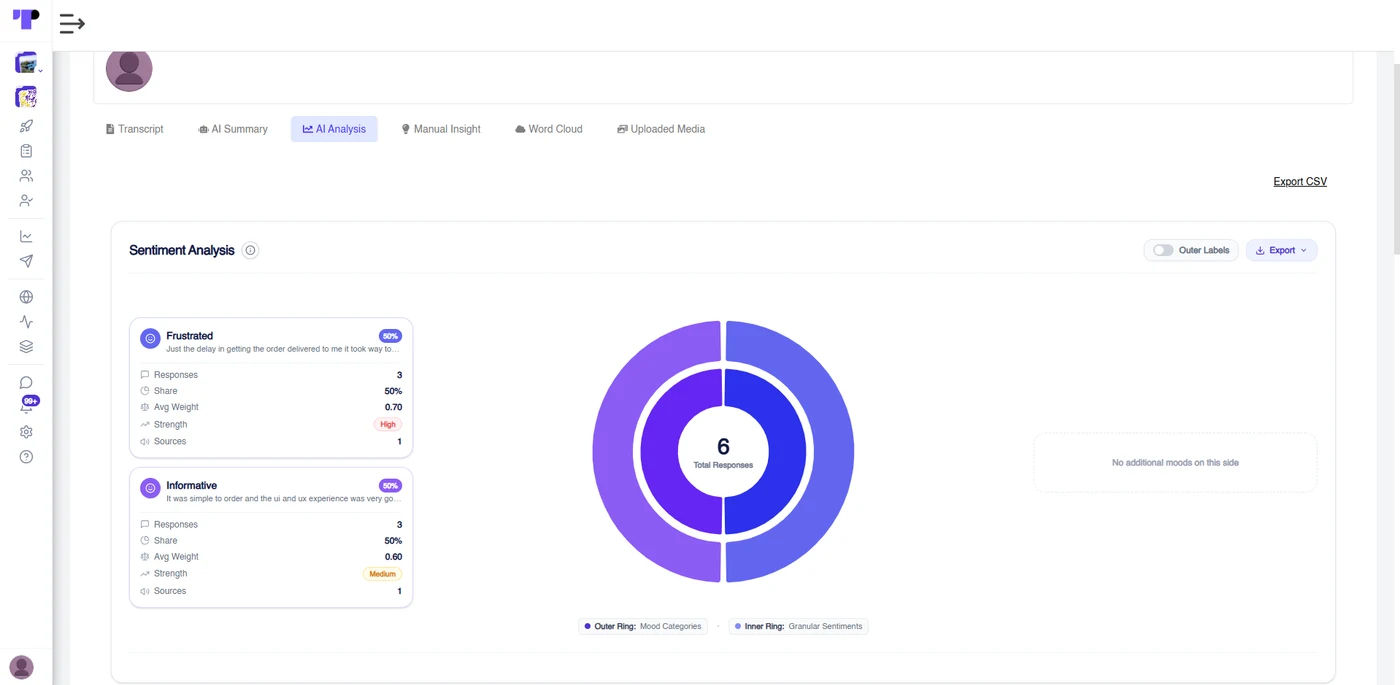Viewport: 1400px width, 685px height.
Task: Open the clipboard icon in sidebar
Action: [26, 151]
